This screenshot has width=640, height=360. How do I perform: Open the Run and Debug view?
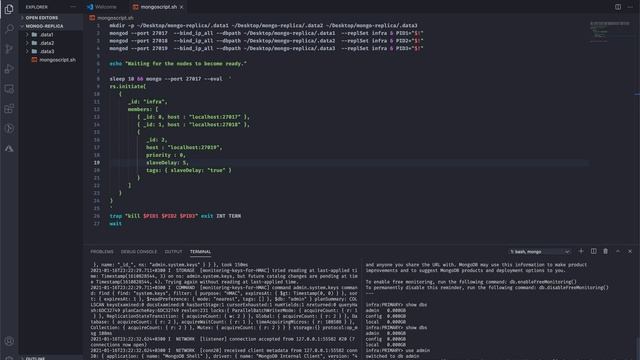tap(9, 69)
